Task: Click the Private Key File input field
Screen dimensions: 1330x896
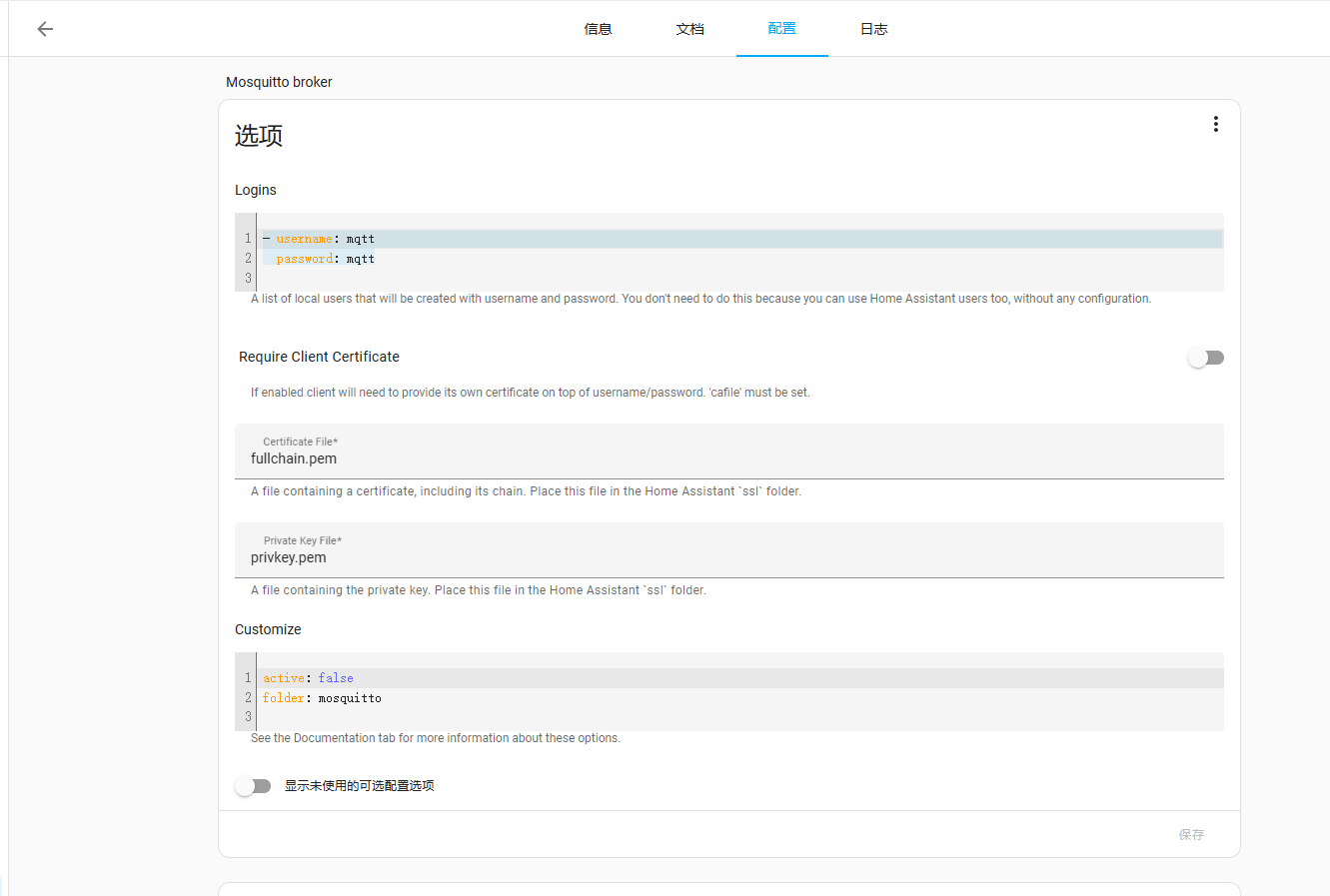Action: pos(729,550)
